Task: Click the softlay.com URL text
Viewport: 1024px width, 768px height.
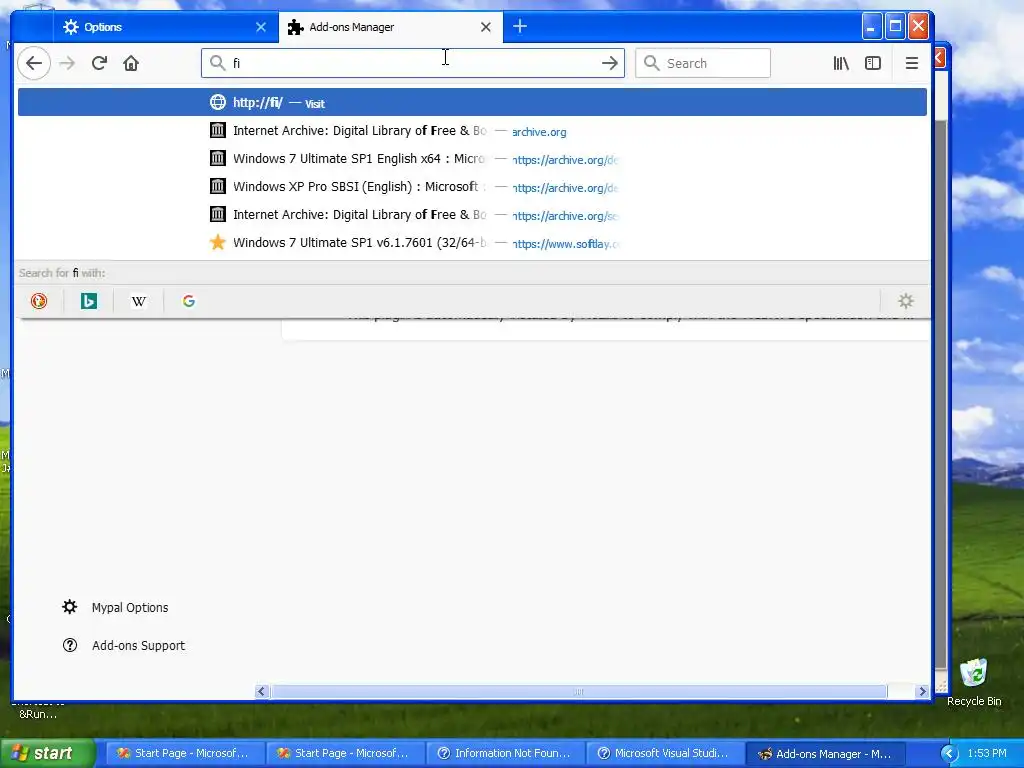Action: pyautogui.click(x=566, y=244)
